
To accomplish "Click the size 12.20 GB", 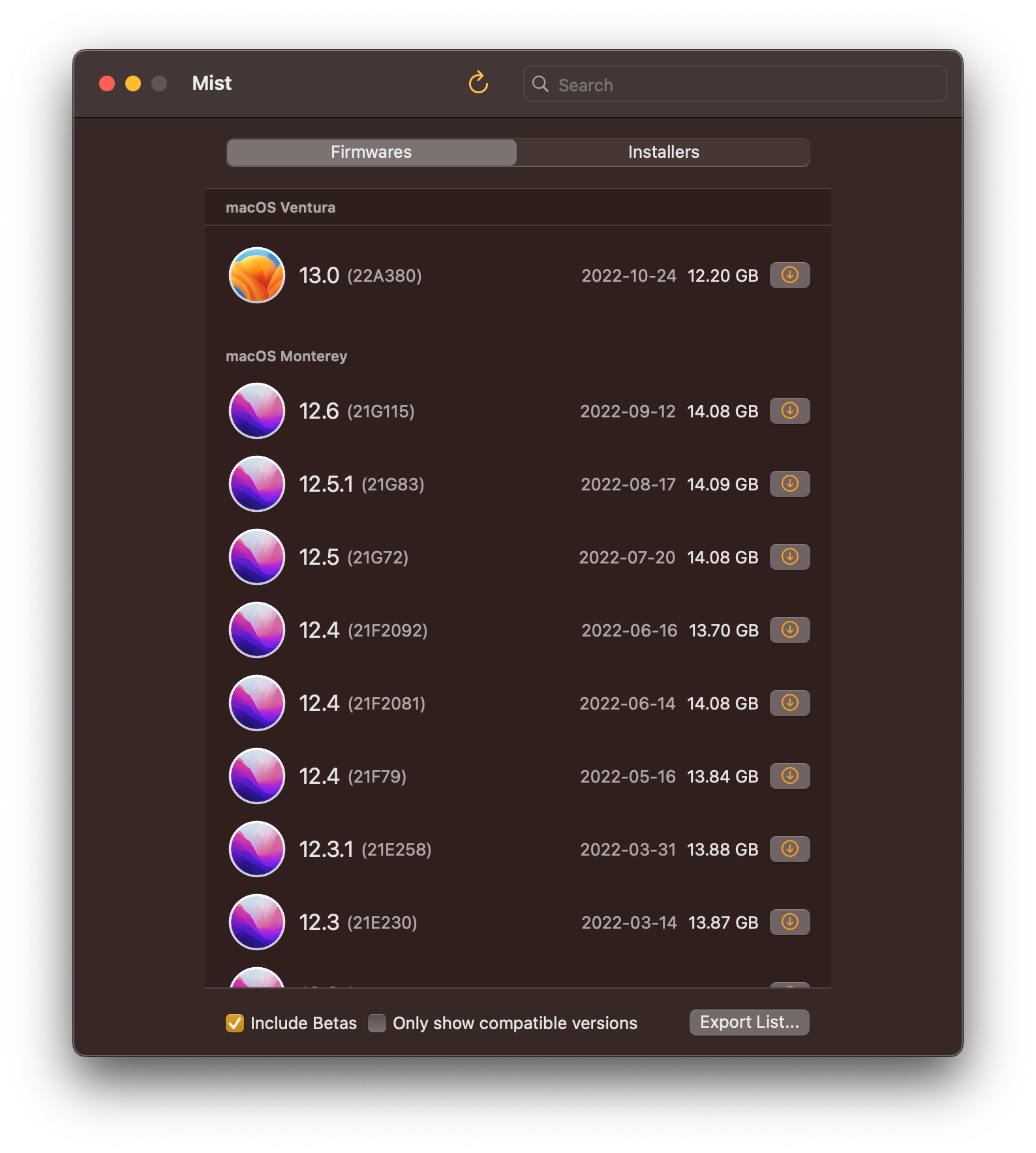I will tap(723, 276).
